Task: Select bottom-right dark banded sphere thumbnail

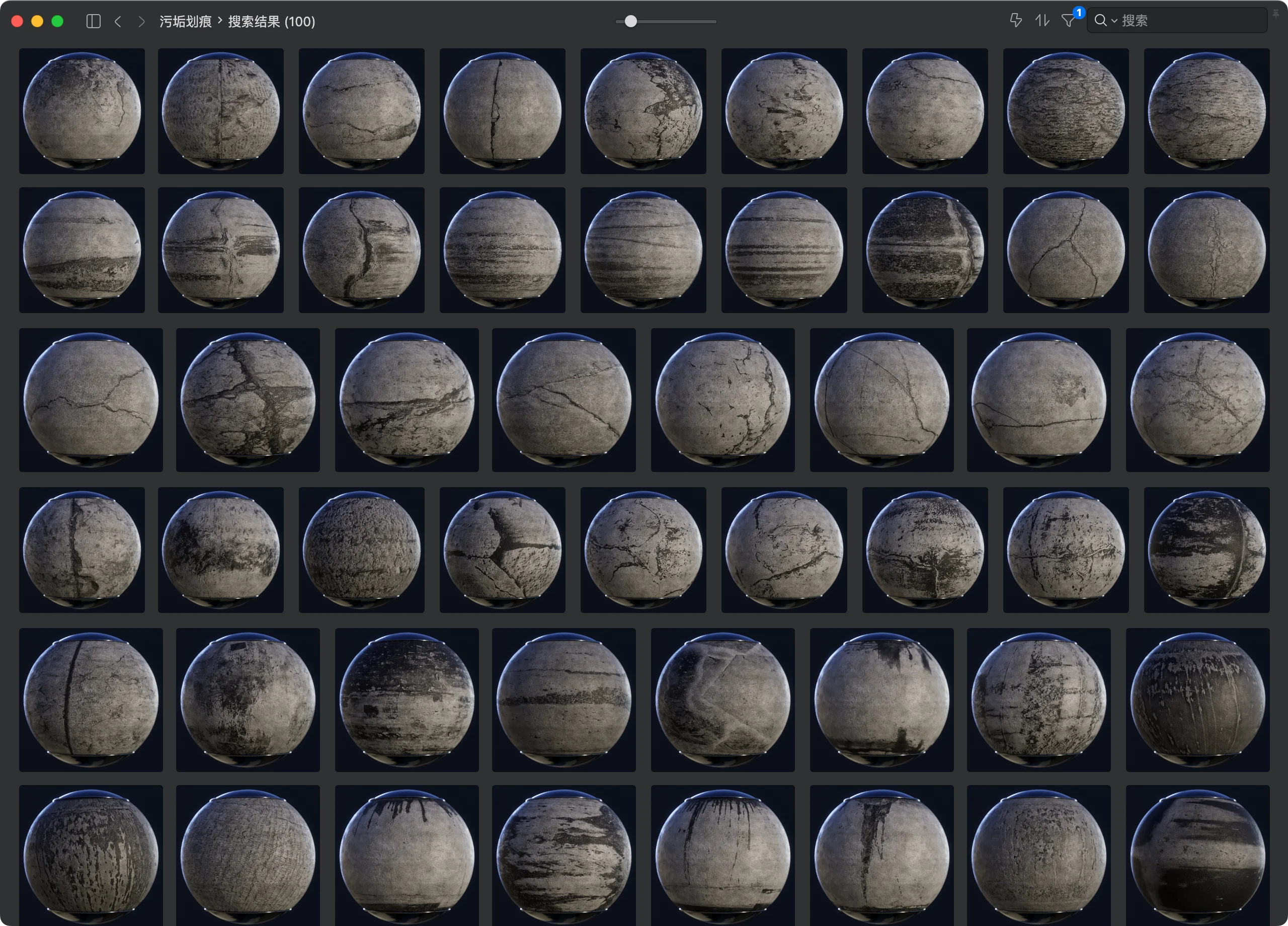Action: point(1197,855)
